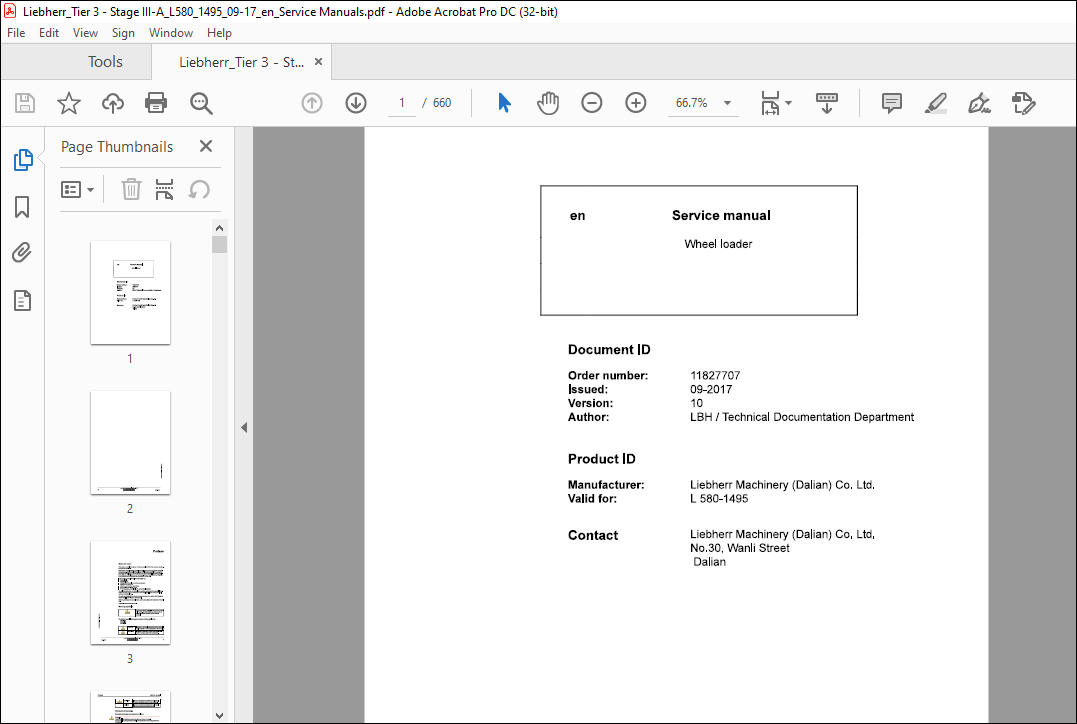Click the thumbnail panel scrollbar handle
The image size is (1077, 724).
pyautogui.click(x=219, y=245)
